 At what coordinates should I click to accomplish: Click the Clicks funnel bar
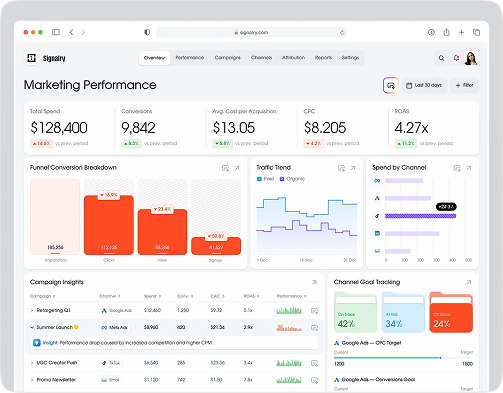[x=109, y=225]
